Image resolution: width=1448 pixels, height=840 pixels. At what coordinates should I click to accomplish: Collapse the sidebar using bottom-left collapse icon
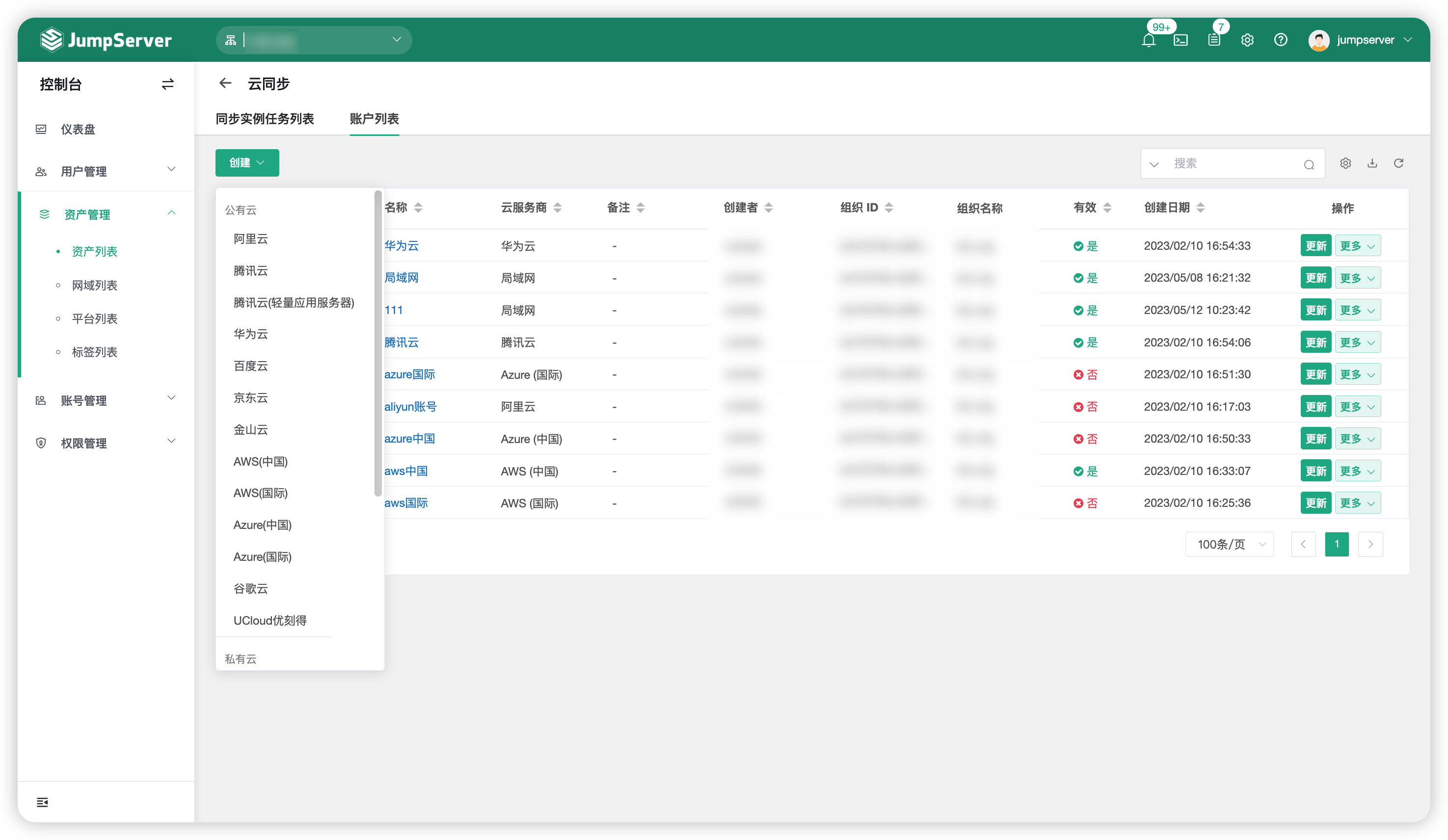click(x=42, y=803)
